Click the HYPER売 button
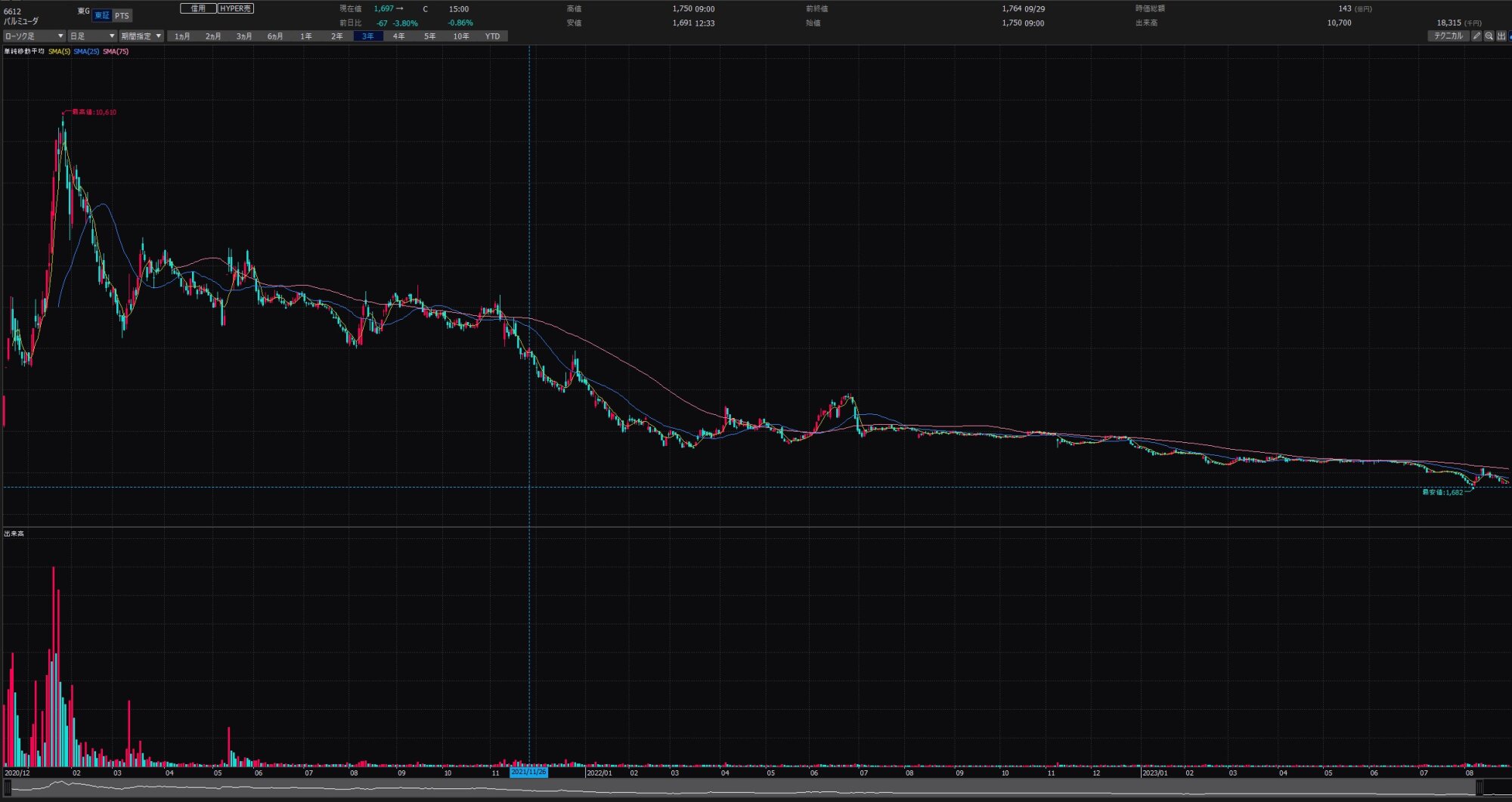Image resolution: width=1512 pixels, height=802 pixels. click(x=236, y=8)
